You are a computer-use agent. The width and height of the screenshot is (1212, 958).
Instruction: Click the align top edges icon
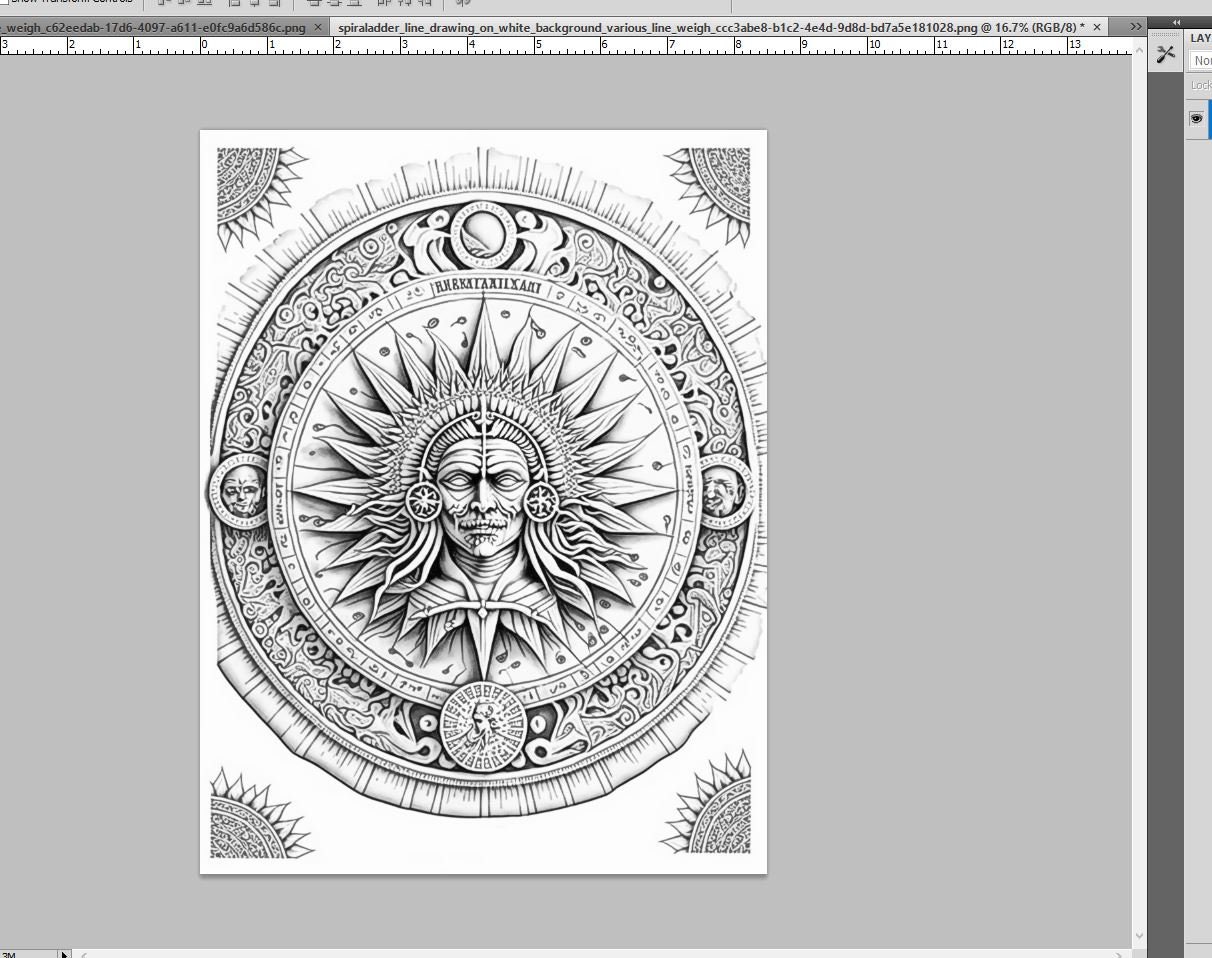[160, 4]
